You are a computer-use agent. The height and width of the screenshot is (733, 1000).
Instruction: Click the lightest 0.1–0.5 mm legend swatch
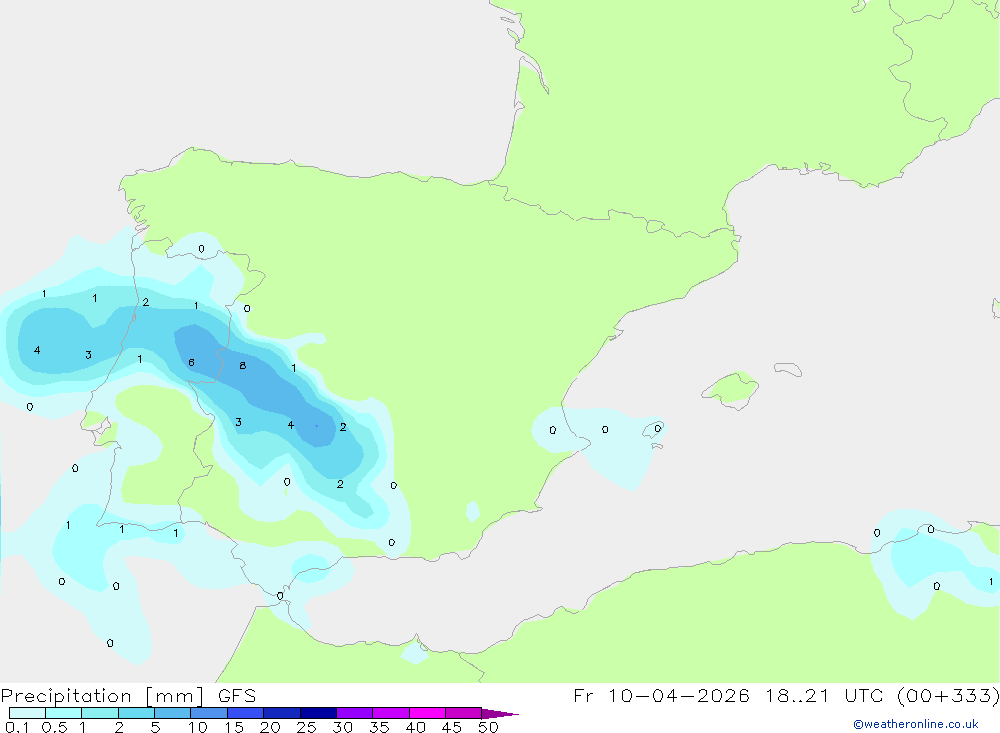pyautogui.click(x=27, y=713)
